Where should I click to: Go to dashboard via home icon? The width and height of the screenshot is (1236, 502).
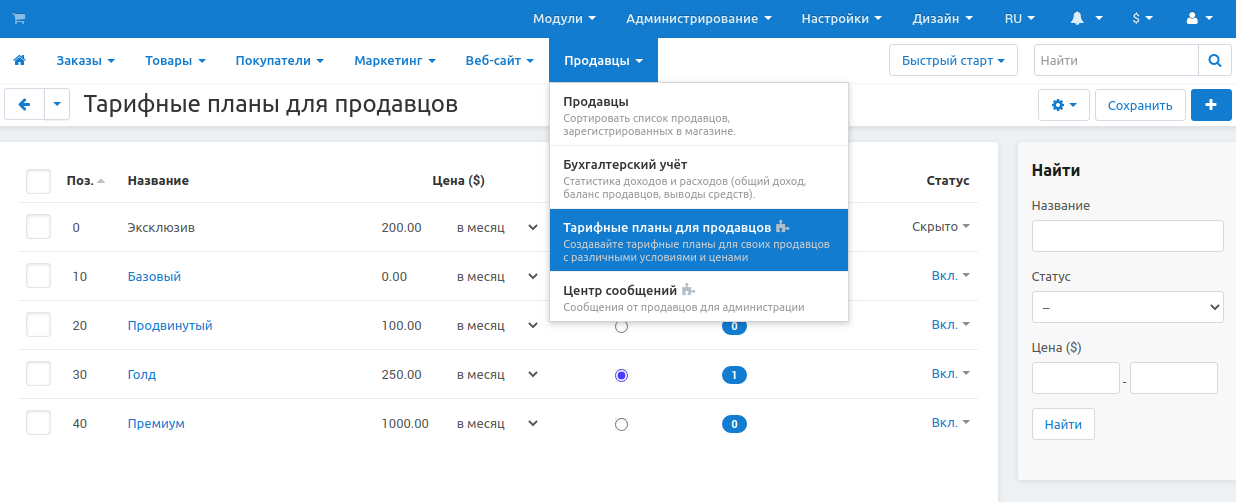point(19,61)
